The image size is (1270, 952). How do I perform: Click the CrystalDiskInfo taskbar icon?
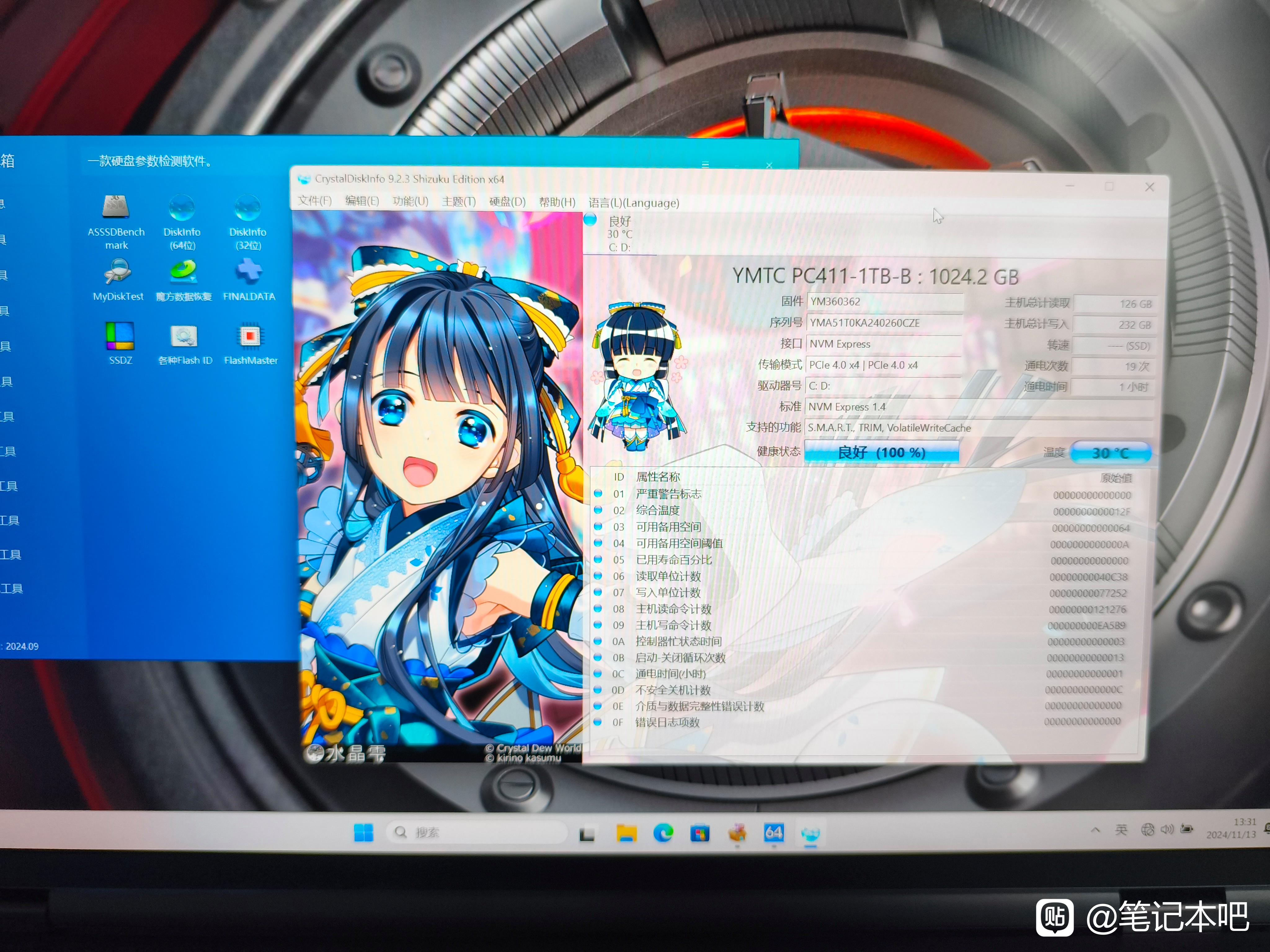tap(810, 834)
